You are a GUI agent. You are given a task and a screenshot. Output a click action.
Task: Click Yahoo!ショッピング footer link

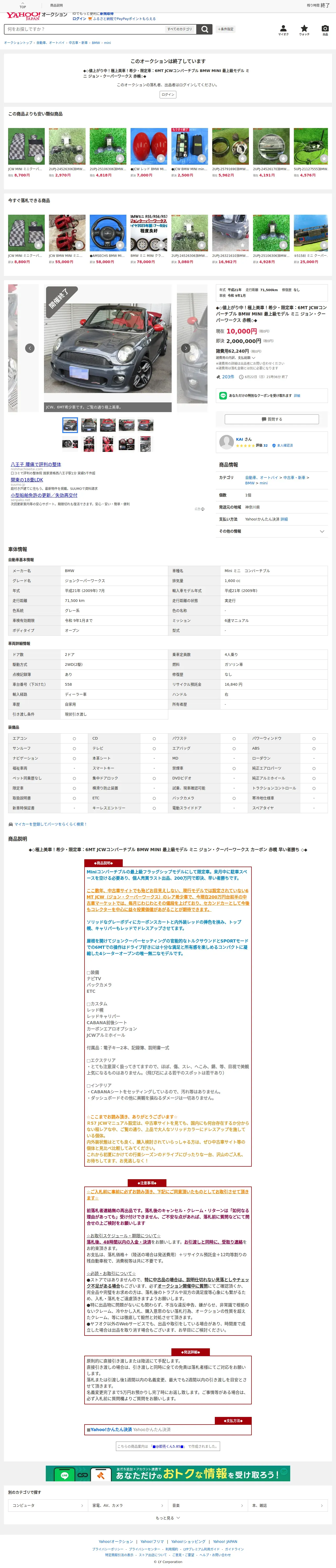[x=188, y=1542]
